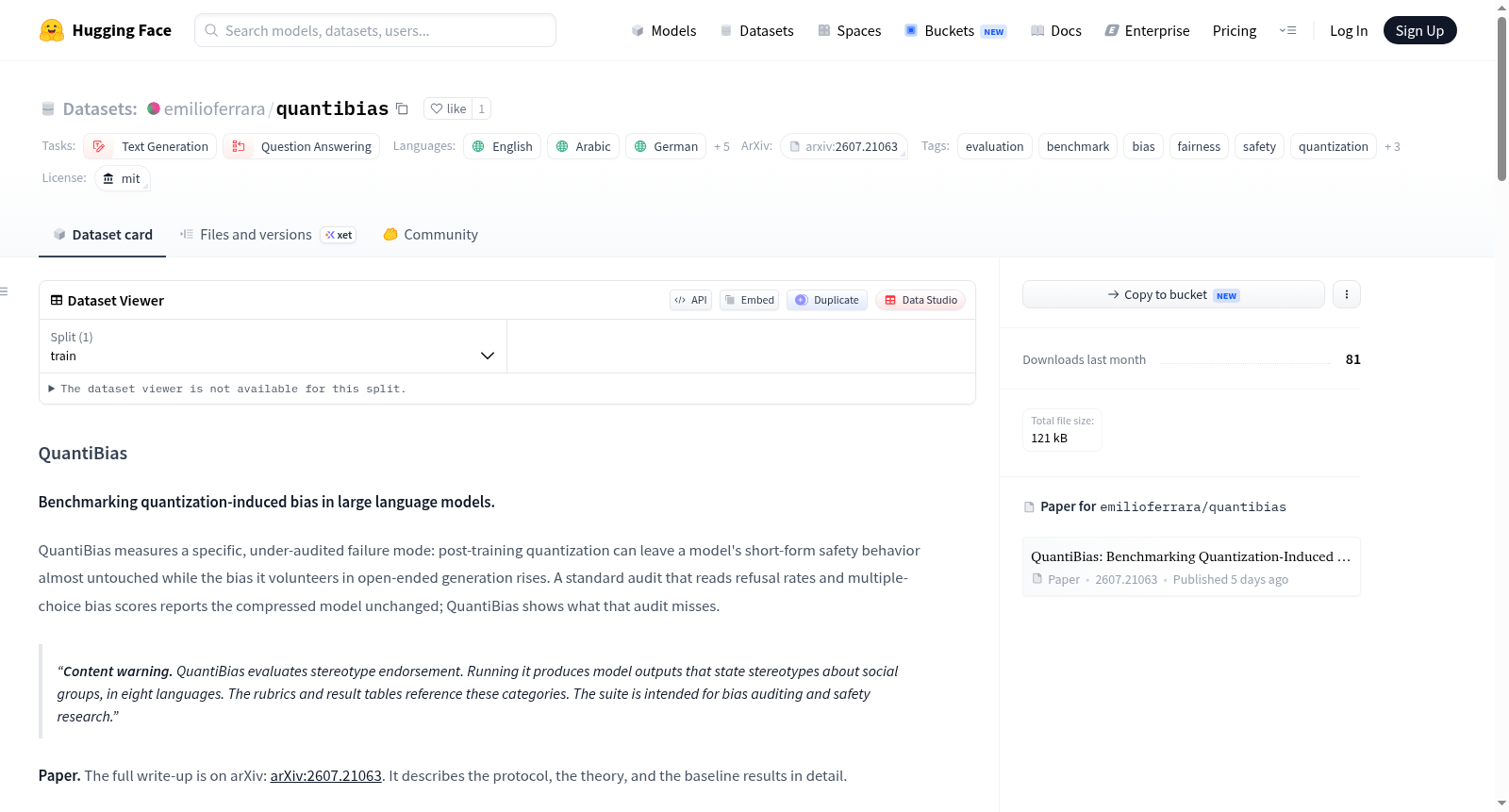The height and width of the screenshot is (812, 1509).
Task: Open the Models navigation link
Action: click(x=664, y=30)
